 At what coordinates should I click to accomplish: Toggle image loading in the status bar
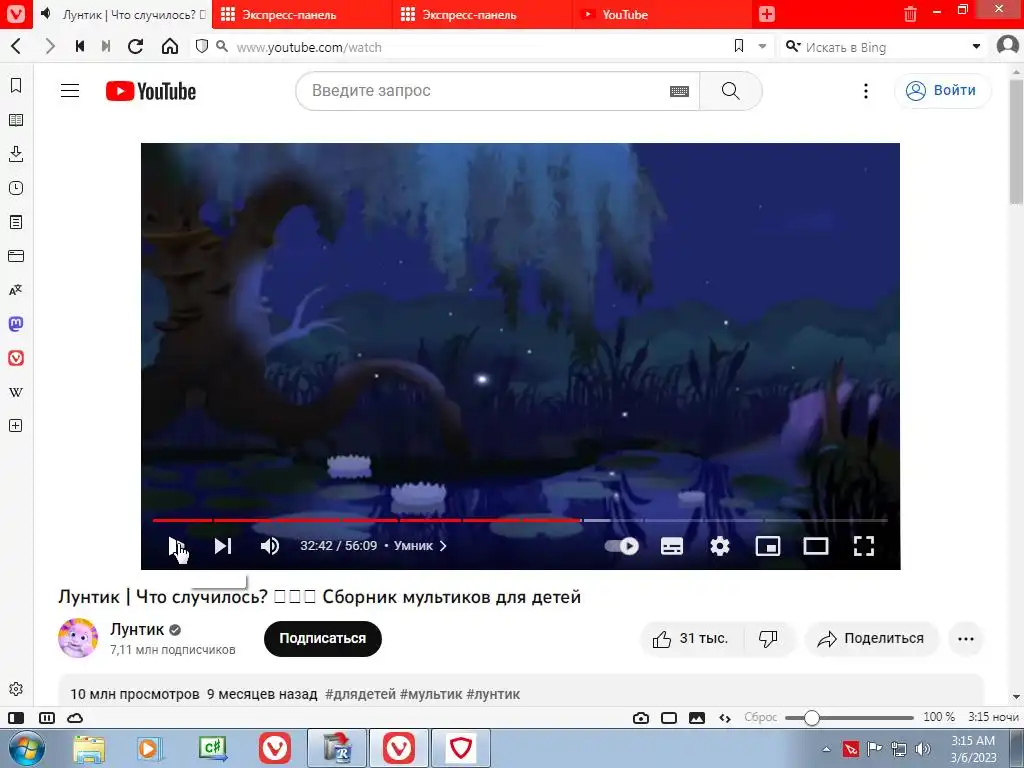tap(697, 718)
